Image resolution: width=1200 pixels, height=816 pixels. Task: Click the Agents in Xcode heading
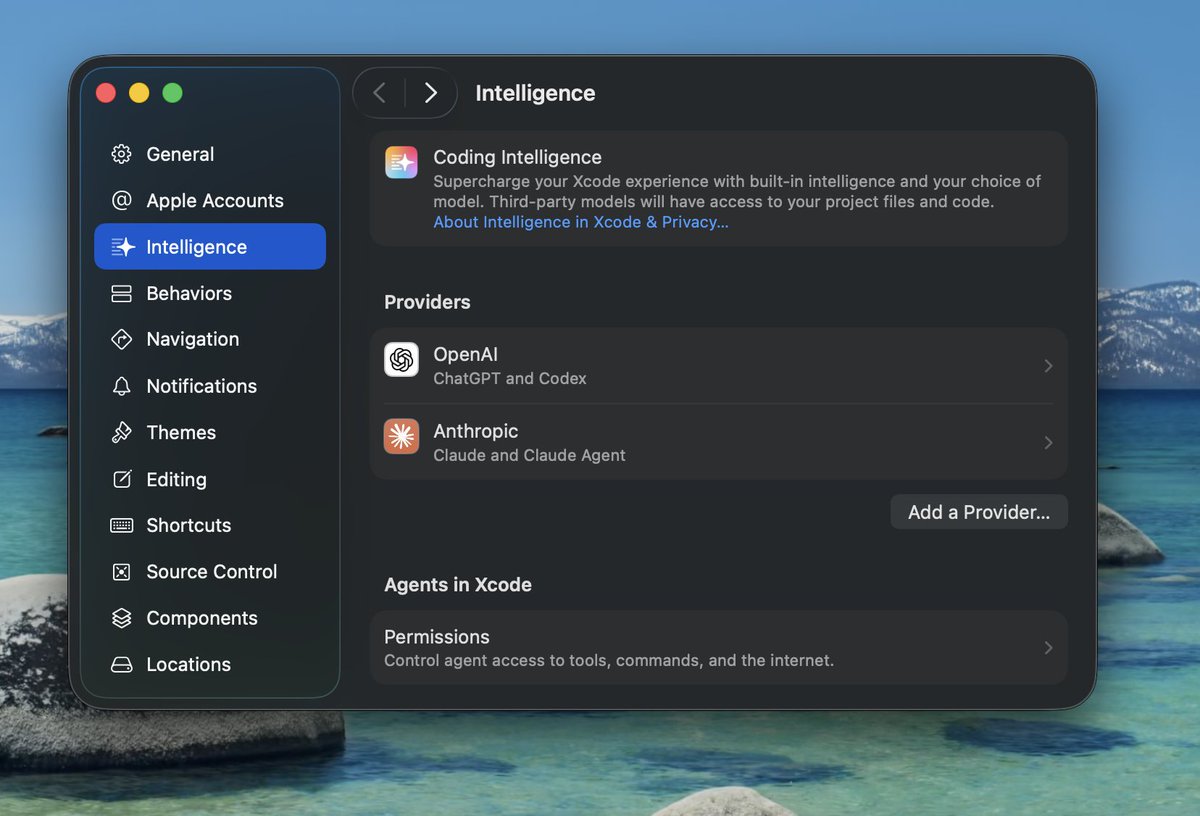(x=458, y=585)
